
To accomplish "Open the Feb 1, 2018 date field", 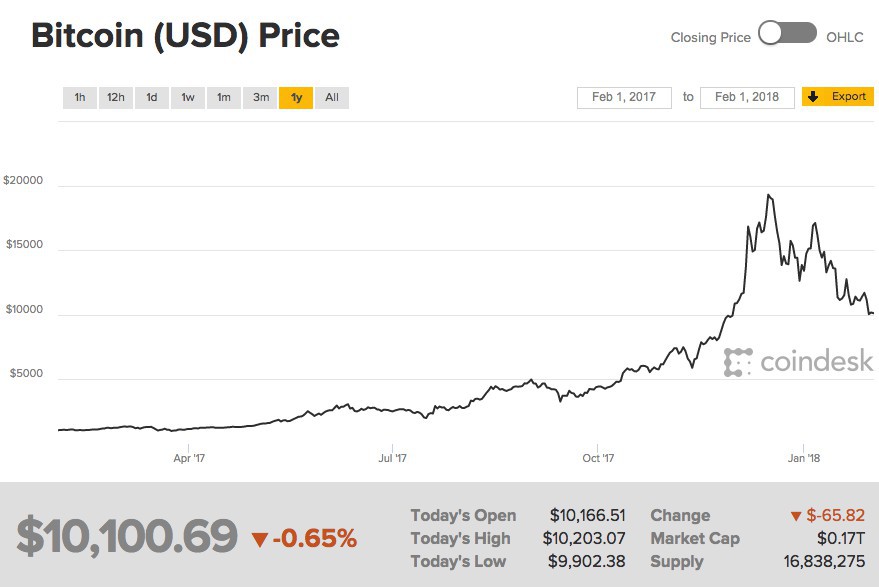I will click(746, 97).
